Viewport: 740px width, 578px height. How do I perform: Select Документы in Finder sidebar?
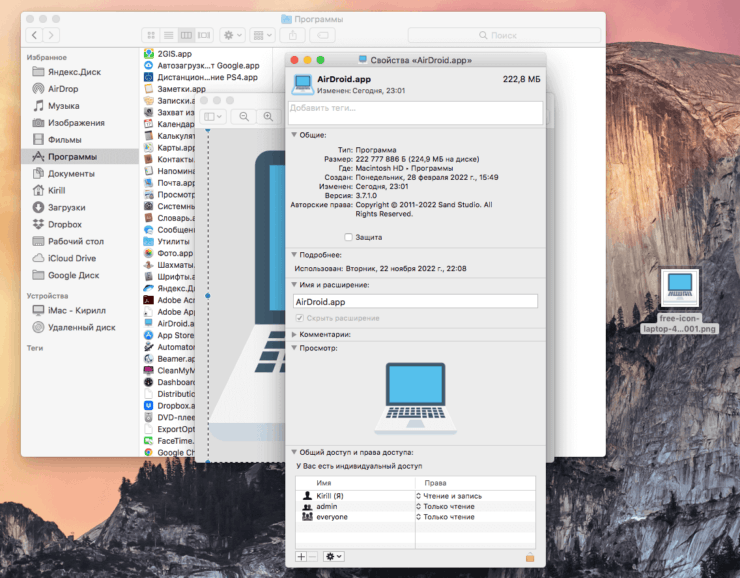point(71,174)
